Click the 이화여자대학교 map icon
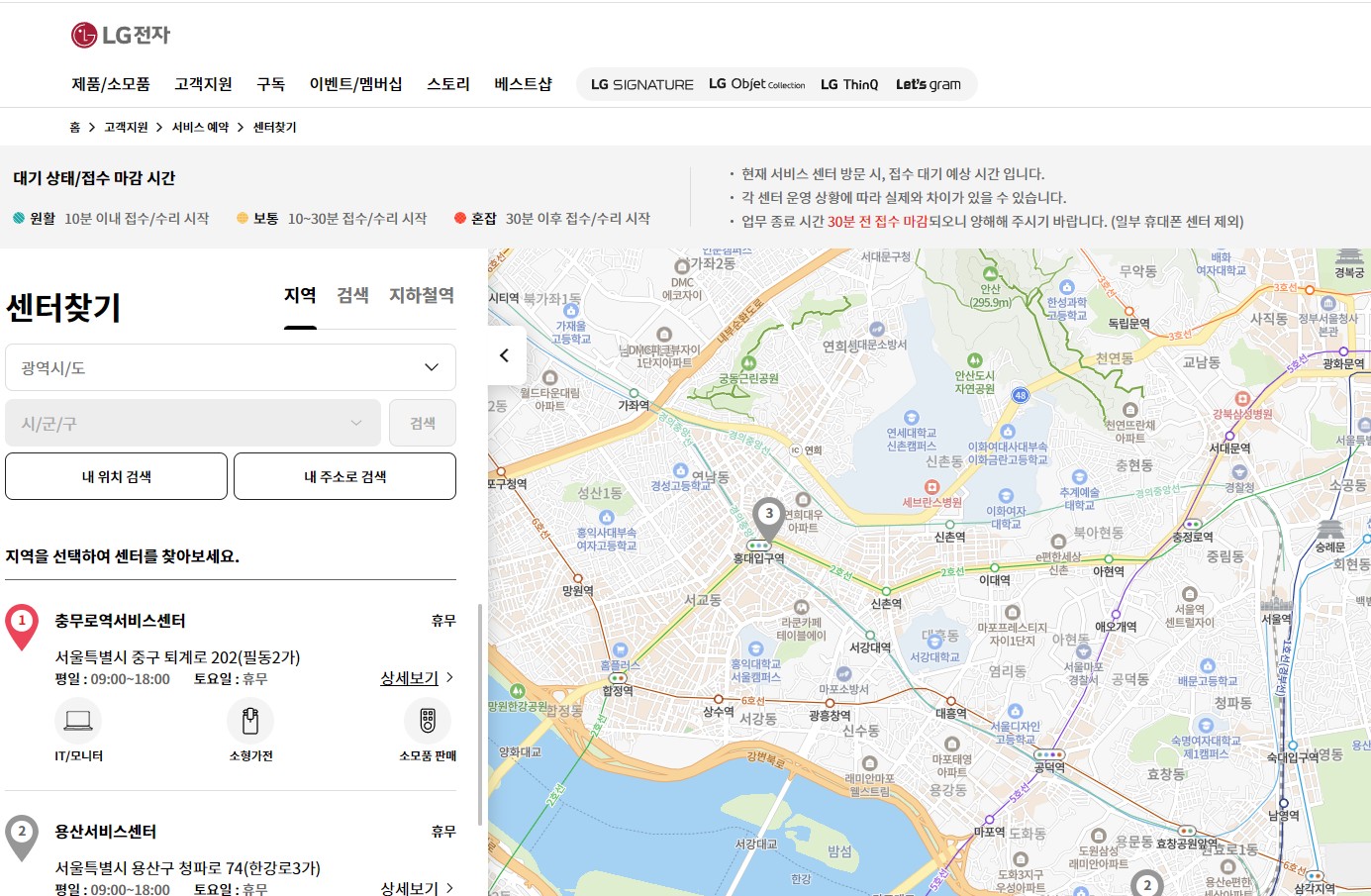Image resolution: width=1371 pixels, height=896 pixels. pyautogui.click(x=1006, y=496)
